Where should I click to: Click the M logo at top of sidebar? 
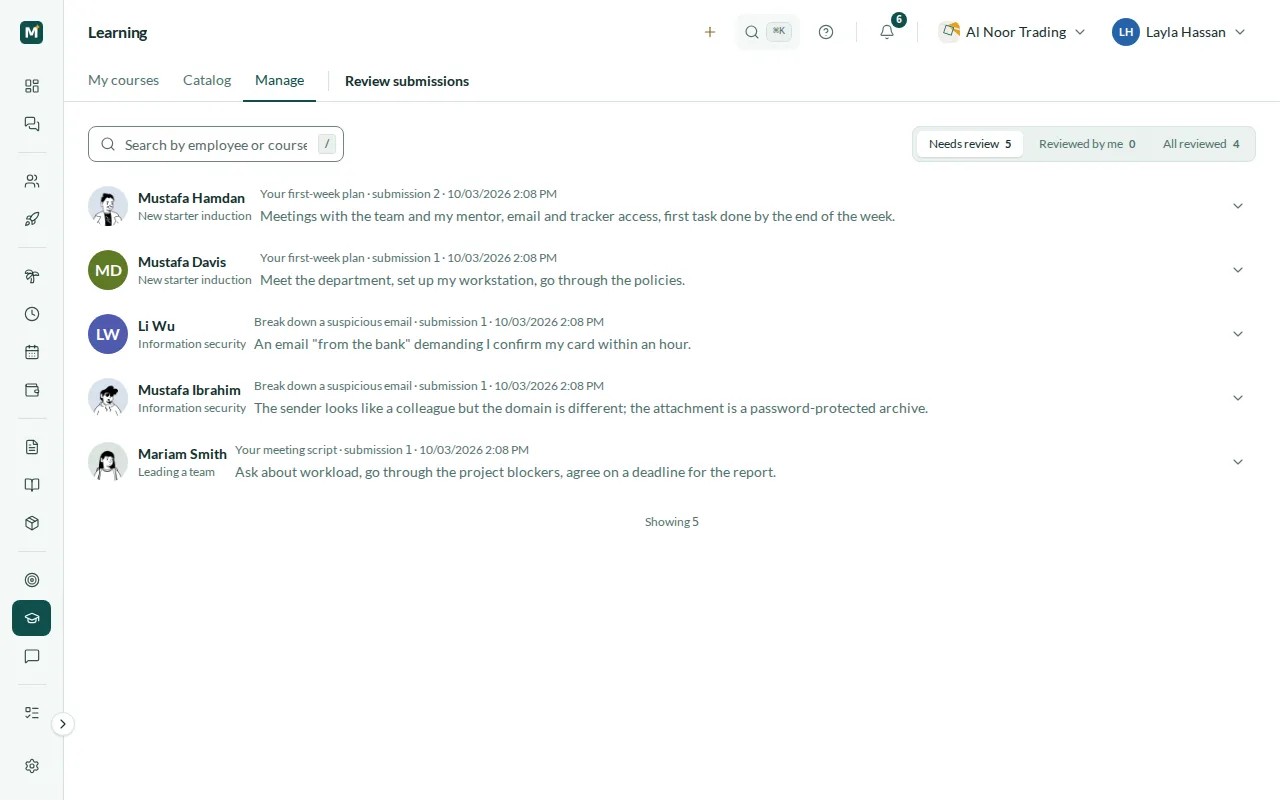[32, 32]
